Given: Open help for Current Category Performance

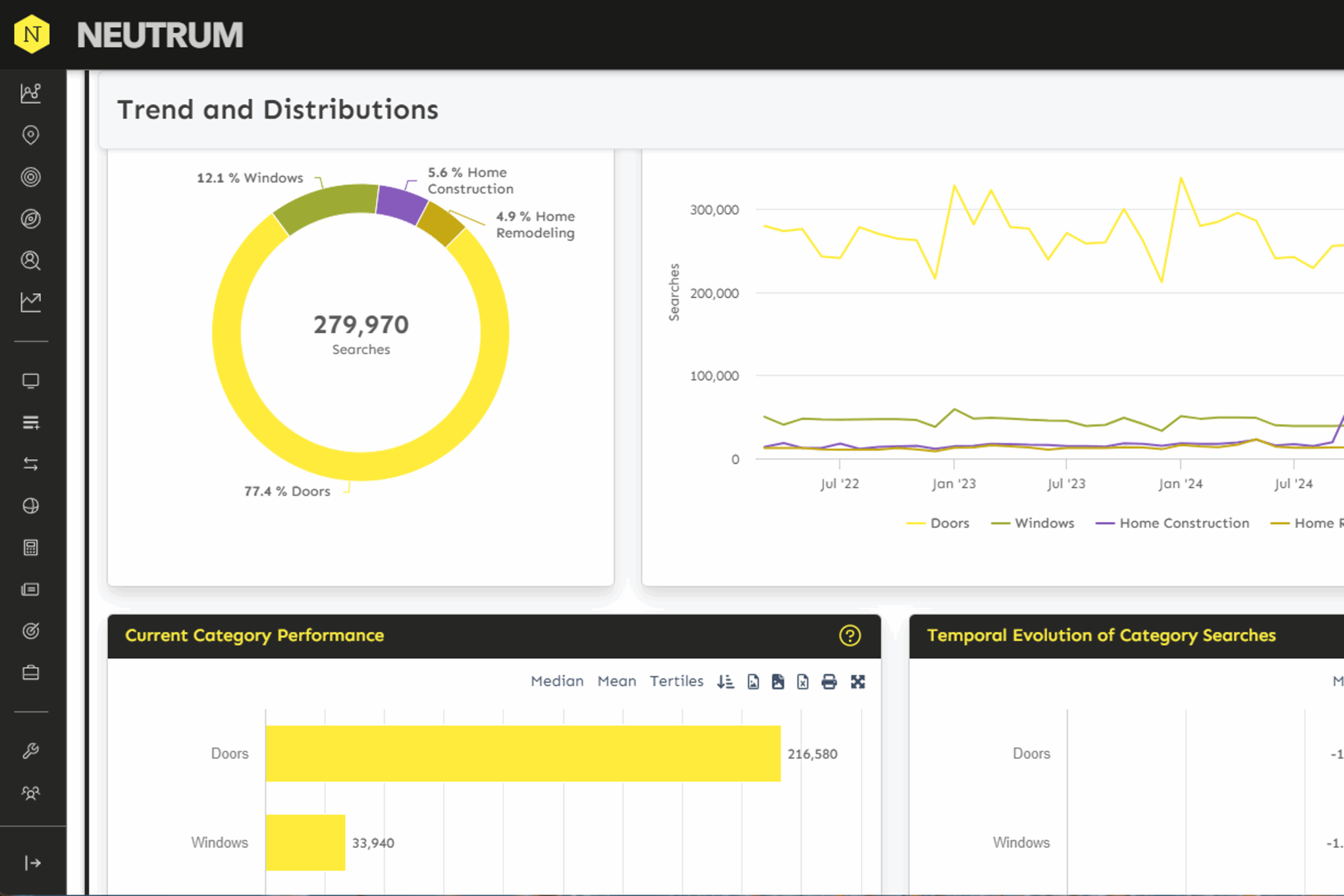Looking at the screenshot, I should pyautogui.click(x=850, y=636).
